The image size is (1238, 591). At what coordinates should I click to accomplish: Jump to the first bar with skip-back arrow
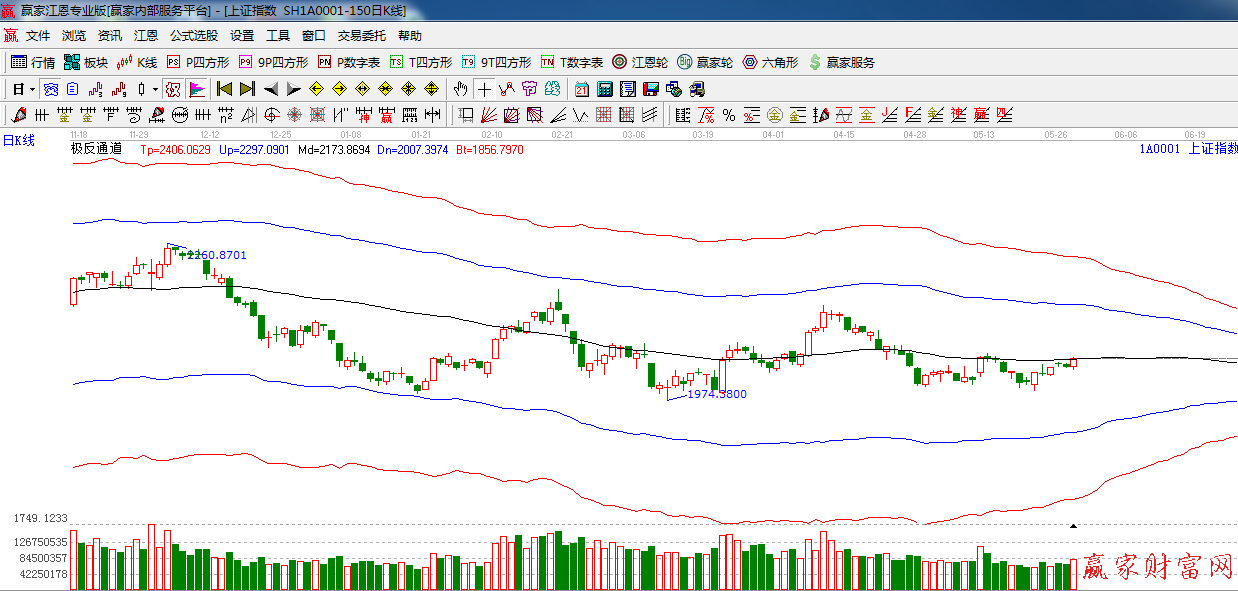pos(225,89)
